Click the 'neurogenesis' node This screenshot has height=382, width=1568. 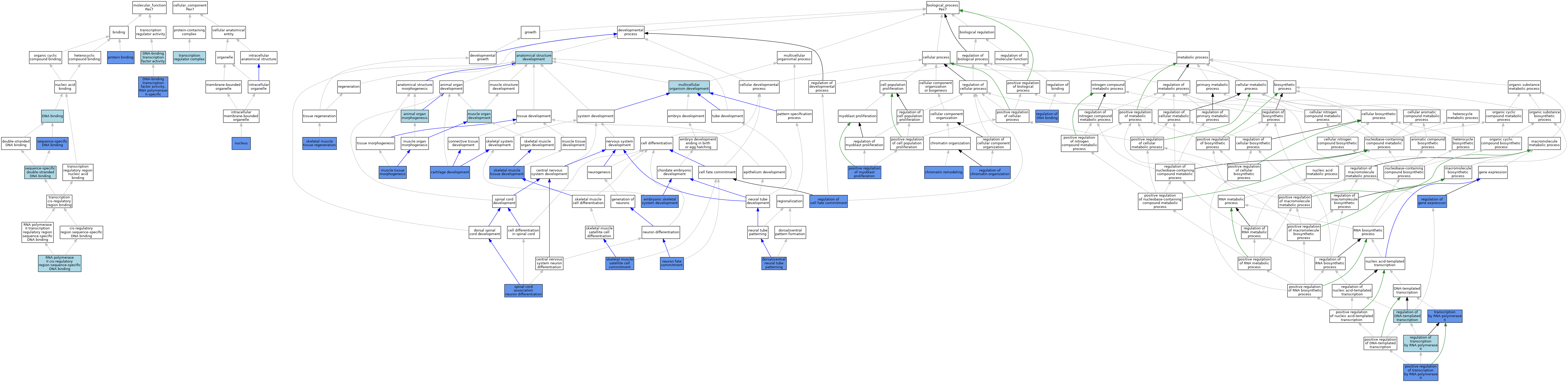599,172
